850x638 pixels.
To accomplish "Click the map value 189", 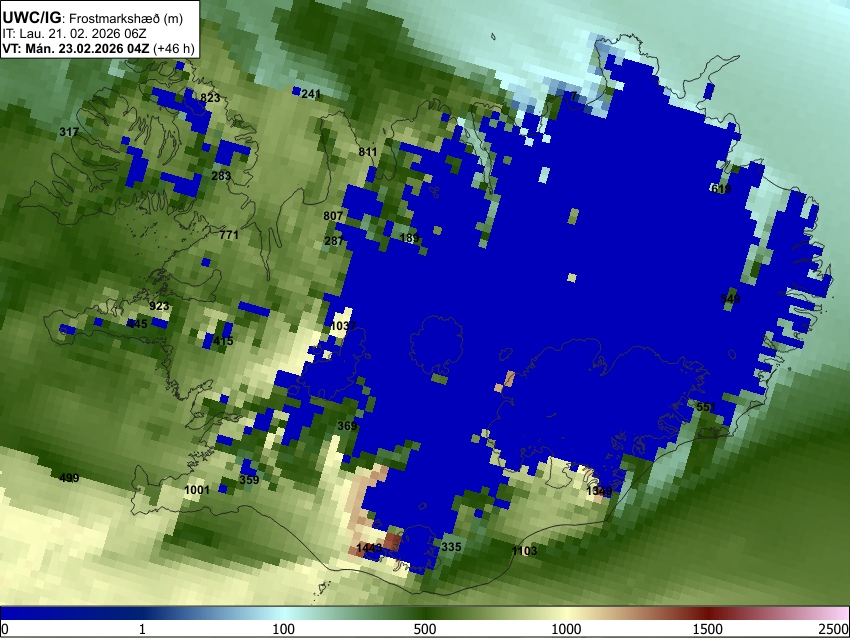I will (409, 238).
